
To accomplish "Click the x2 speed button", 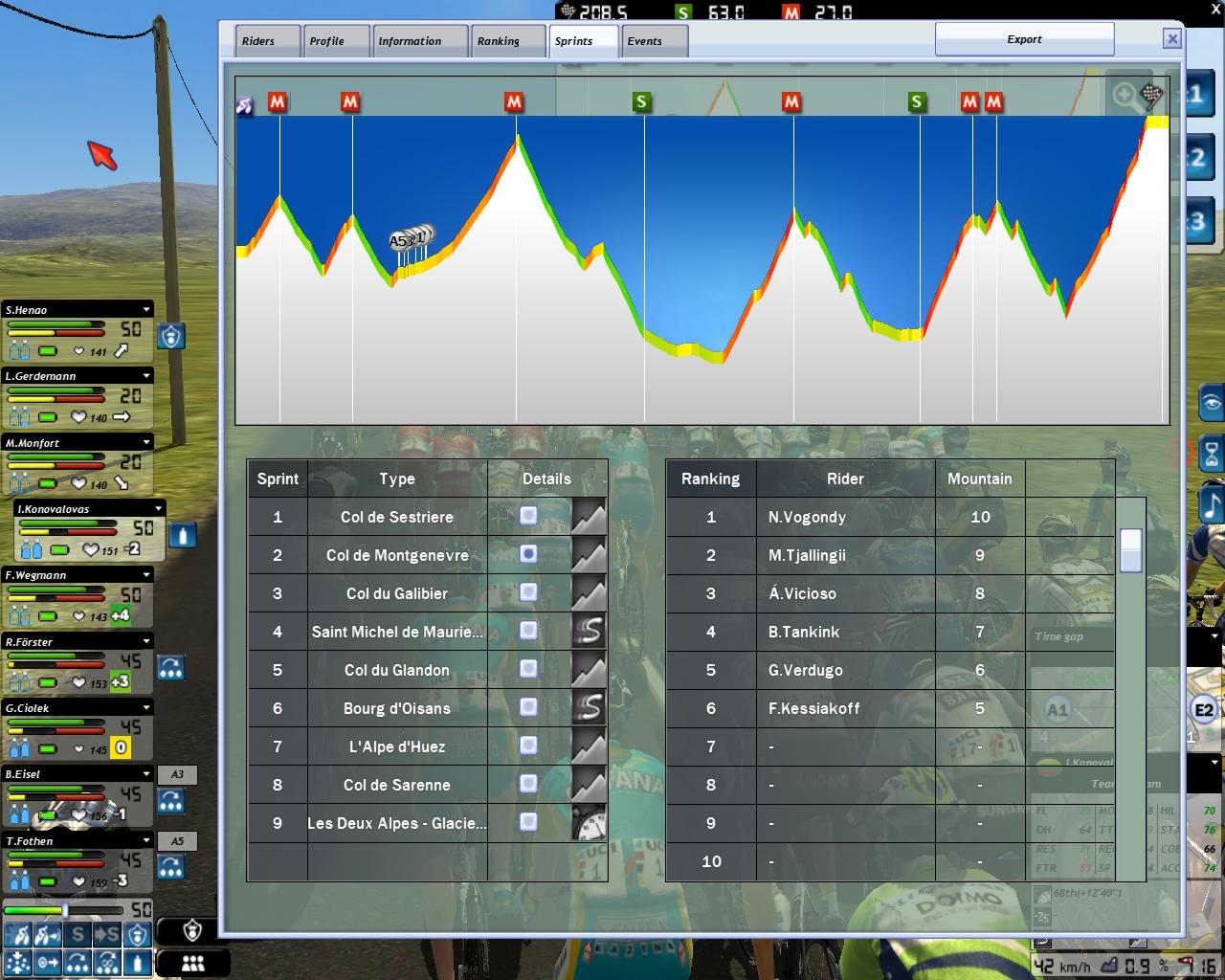I will point(1194,159).
